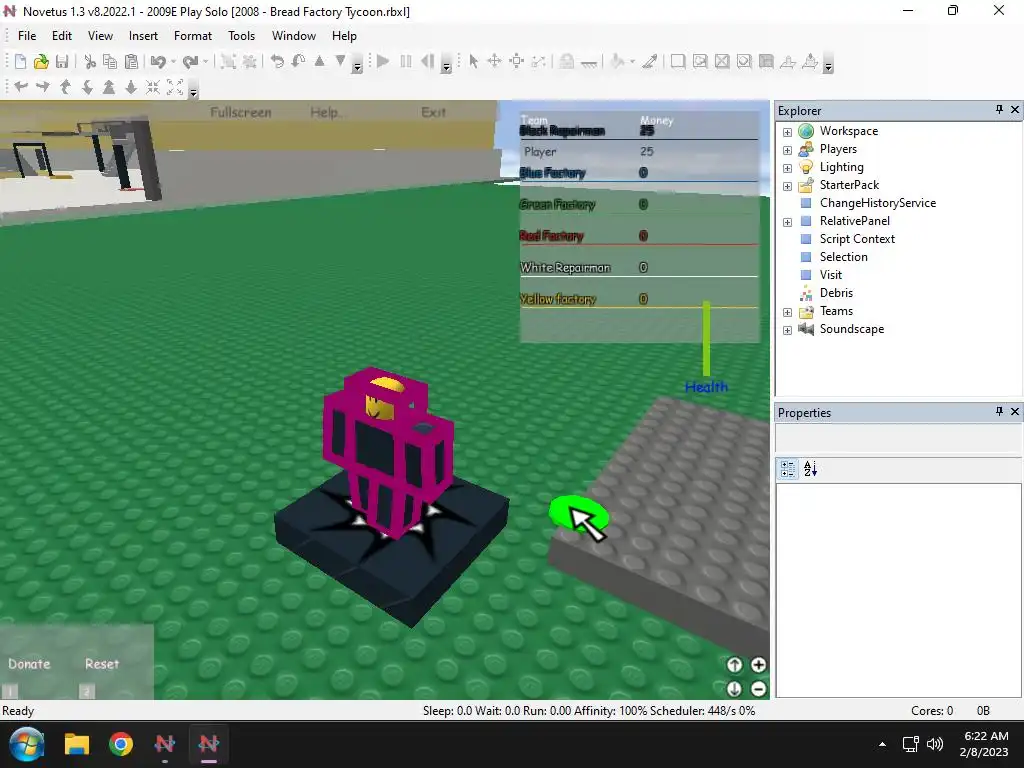Open the View menu
The width and height of the screenshot is (1024, 768).
101,36
